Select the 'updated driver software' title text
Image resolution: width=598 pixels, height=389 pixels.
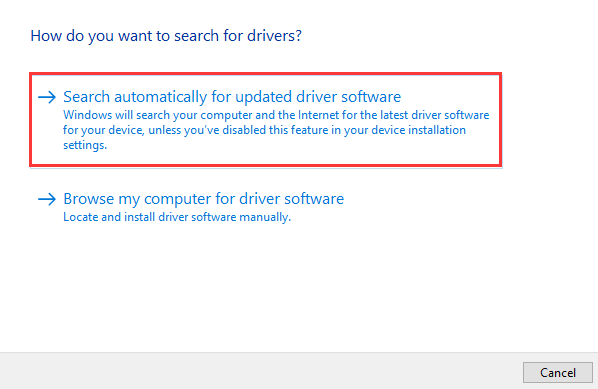(318, 97)
